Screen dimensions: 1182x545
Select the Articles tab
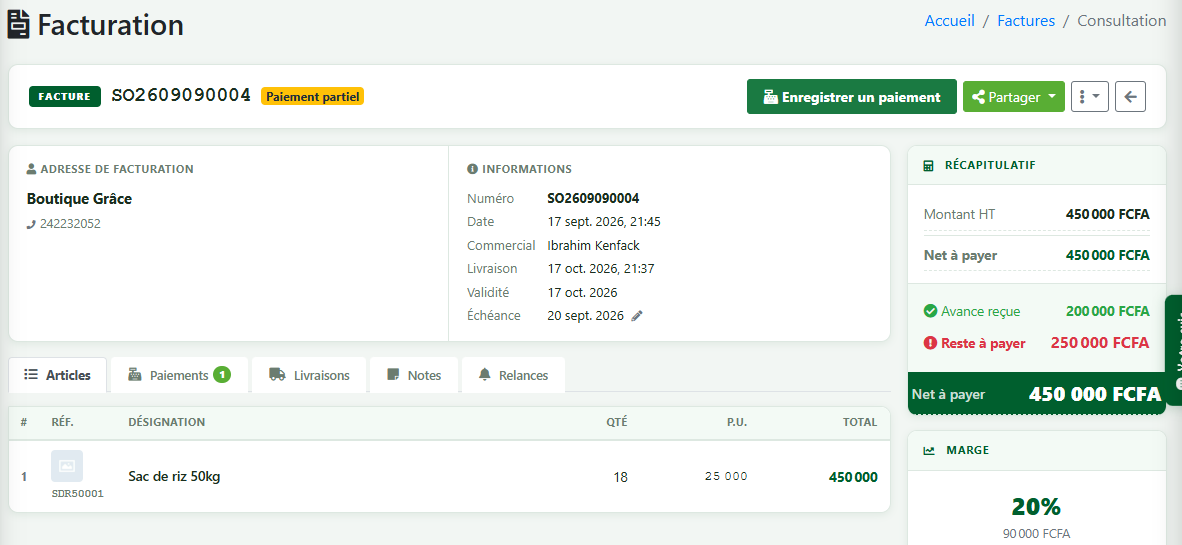(58, 375)
